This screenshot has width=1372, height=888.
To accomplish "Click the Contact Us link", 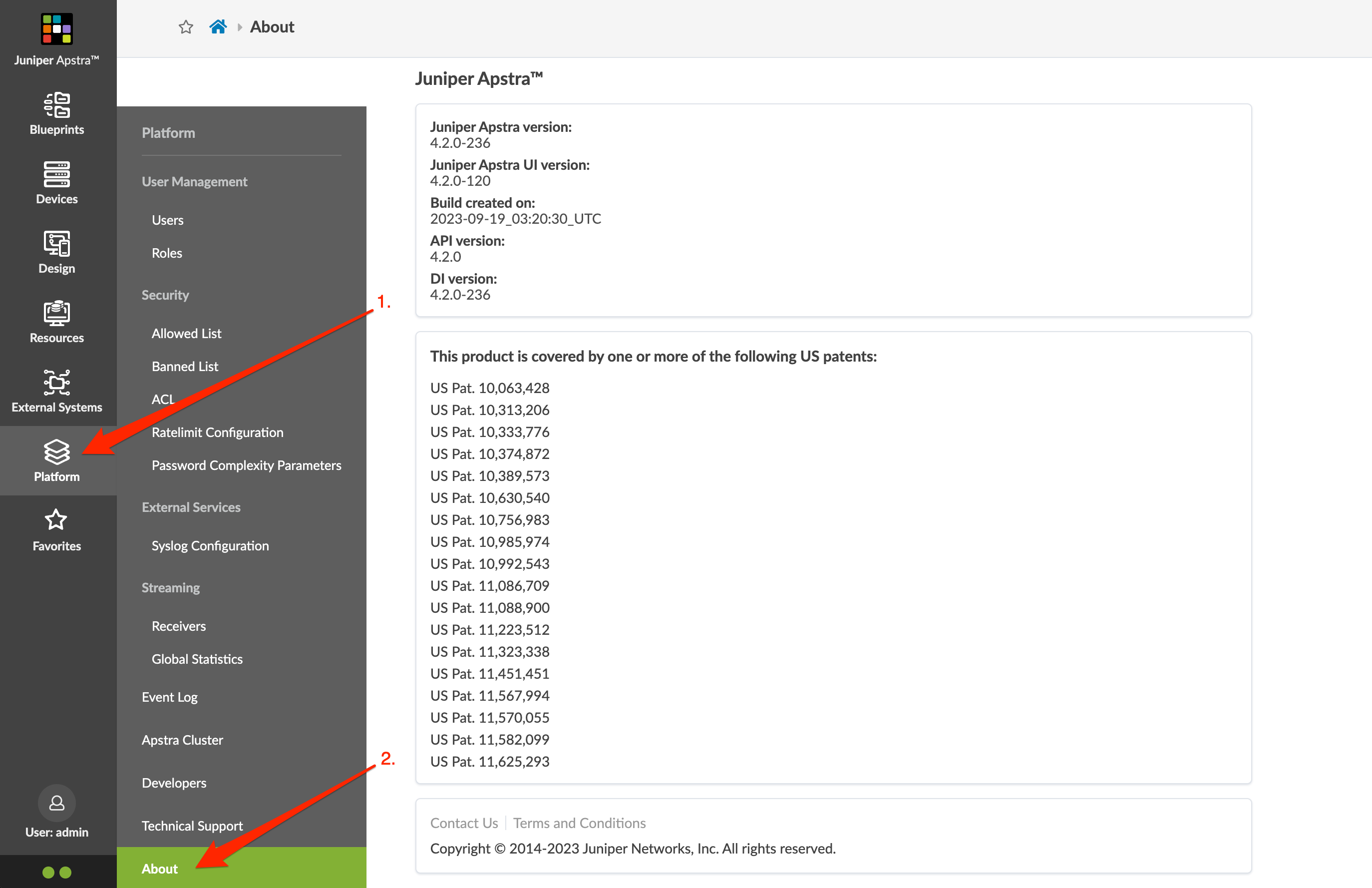I will pos(463,823).
